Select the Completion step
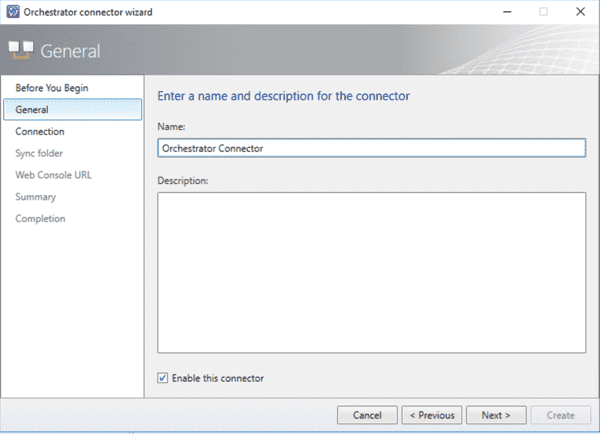This screenshot has width=600, height=434. coord(40,219)
